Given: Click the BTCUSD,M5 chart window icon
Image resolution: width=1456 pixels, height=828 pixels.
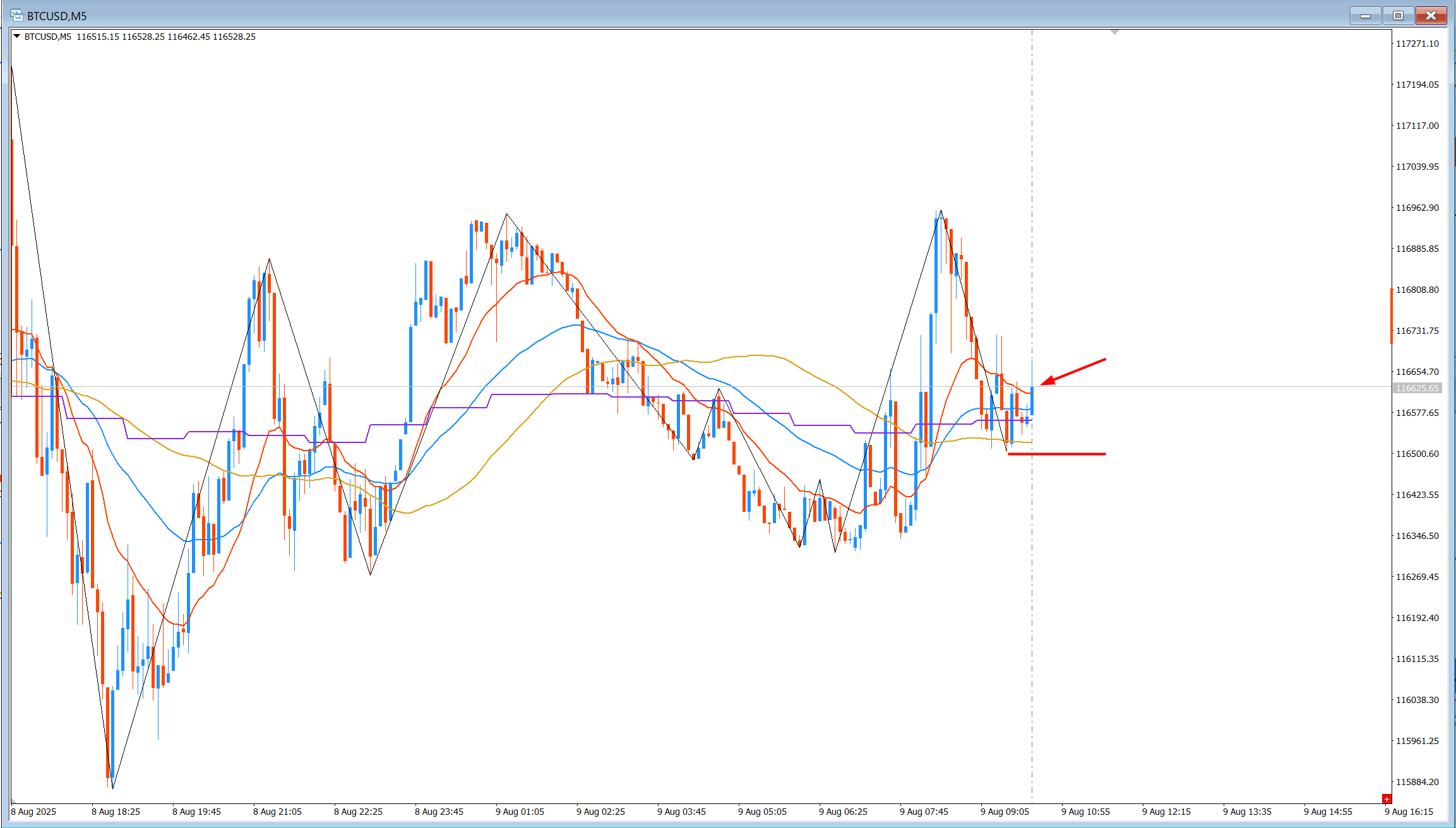Looking at the screenshot, I should pyautogui.click(x=16, y=16).
